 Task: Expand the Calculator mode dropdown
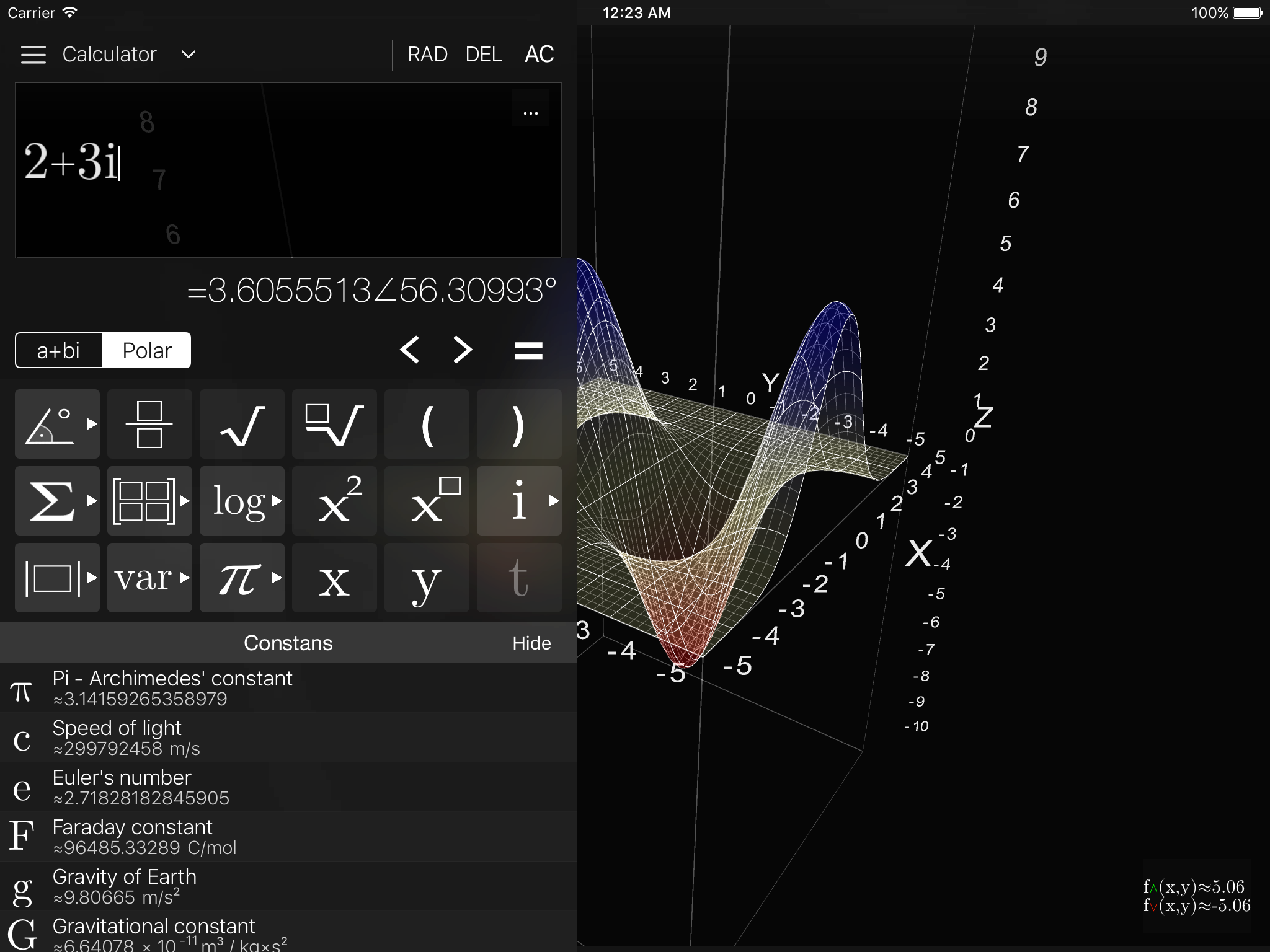pyautogui.click(x=189, y=55)
